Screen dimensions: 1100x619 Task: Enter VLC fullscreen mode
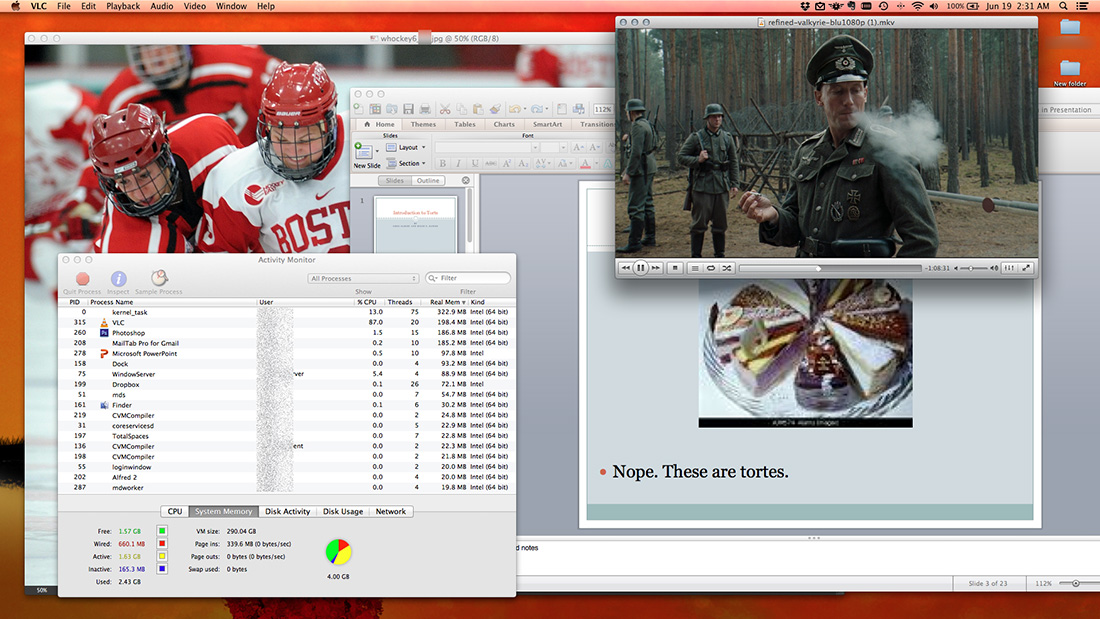click(x=1026, y=268)
